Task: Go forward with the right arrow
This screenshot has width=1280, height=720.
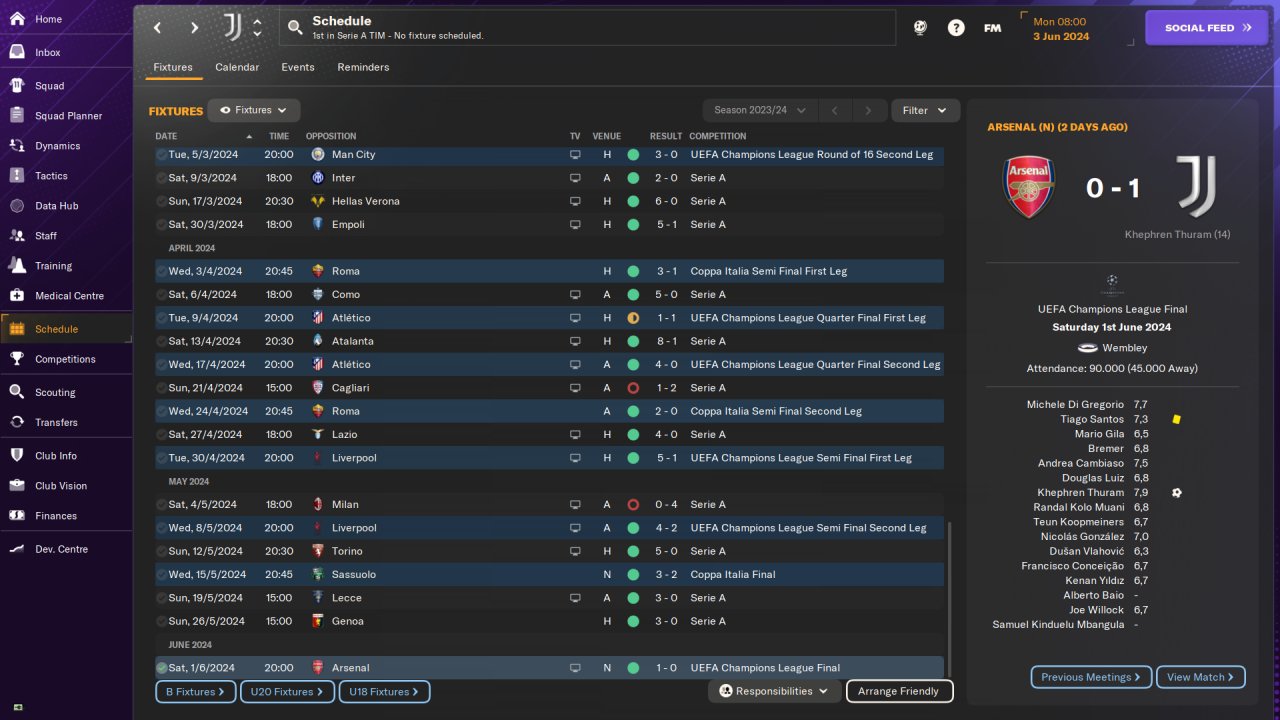Action: [194, 28]
